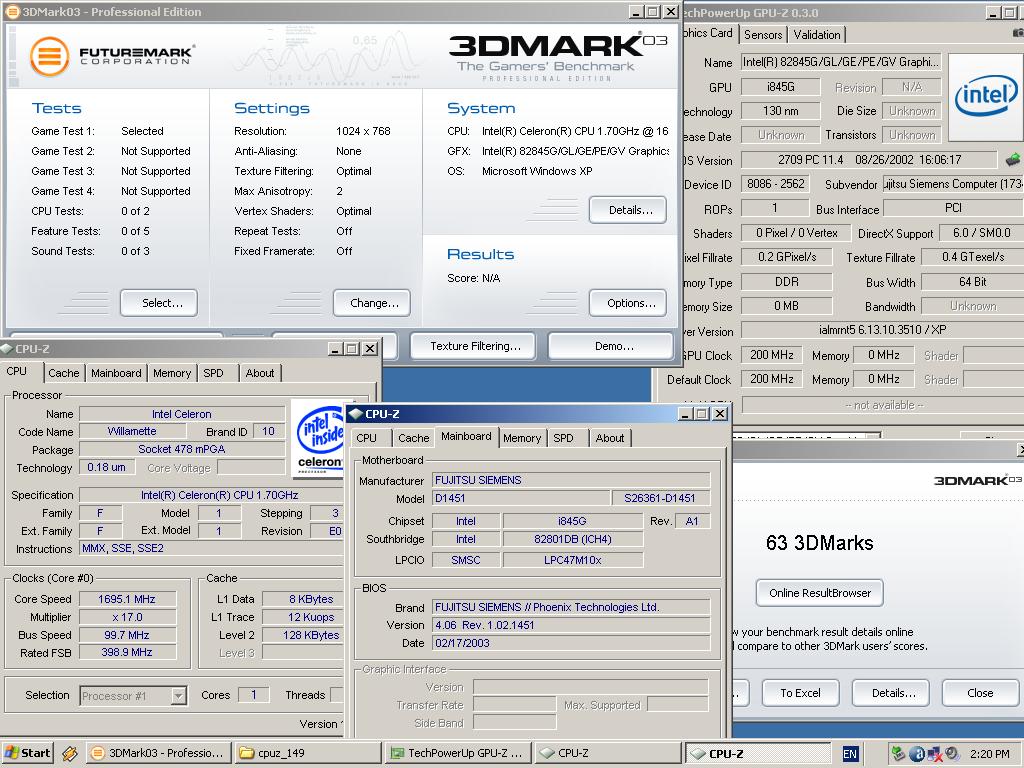This screenshot has height=768, width=1024.
Task: Click the front CPU-Z window title icon
Action: [x=356, y=413]
